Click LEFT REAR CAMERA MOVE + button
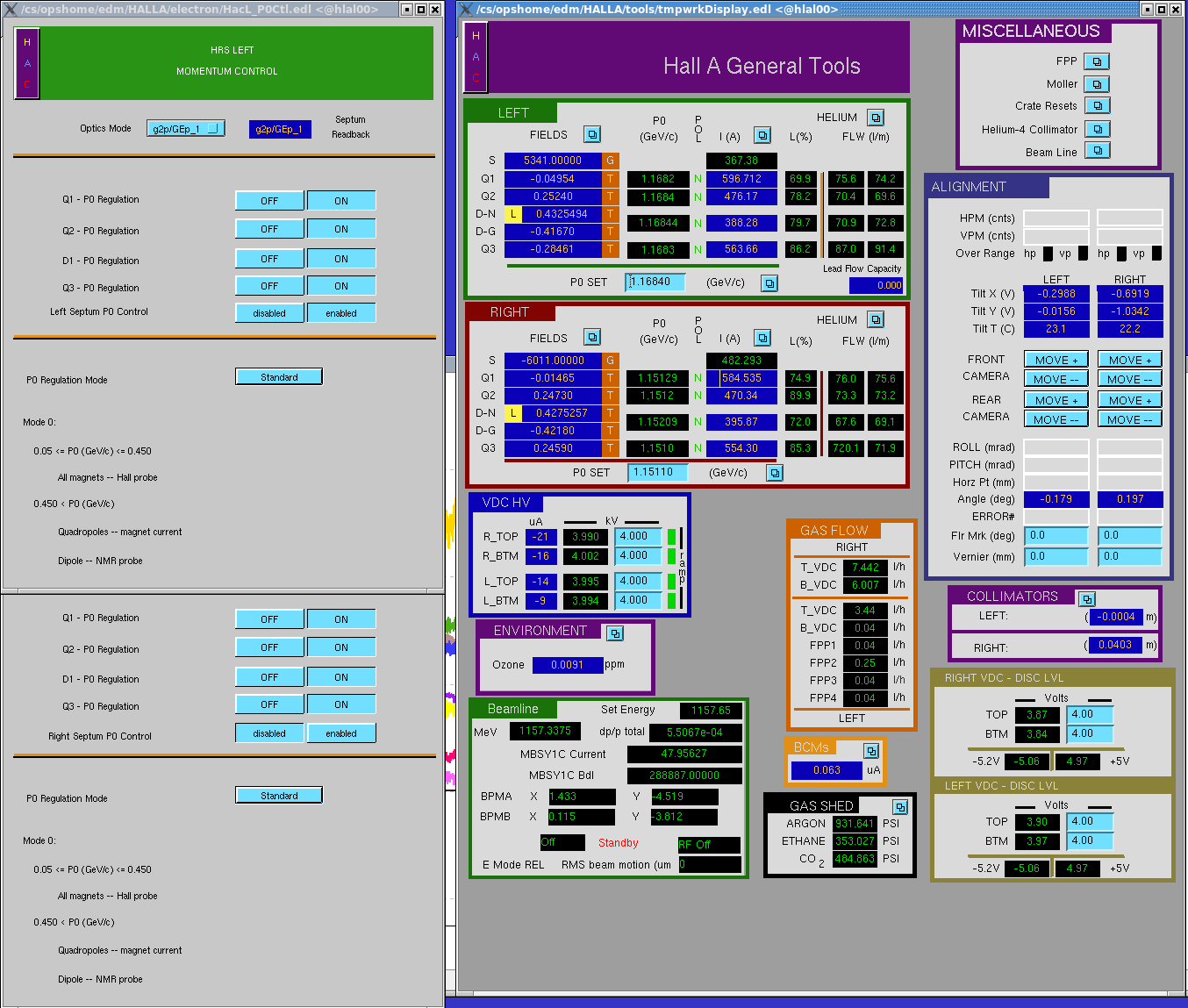This screenshot has width=1188, height=1008. click(x=1056, y=400)
